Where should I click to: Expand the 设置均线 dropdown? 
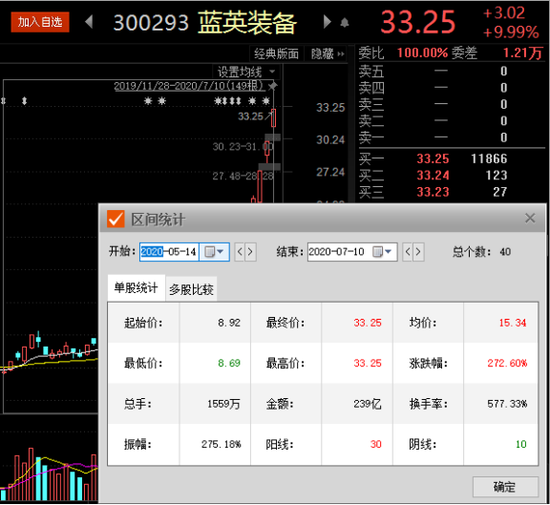246,72
